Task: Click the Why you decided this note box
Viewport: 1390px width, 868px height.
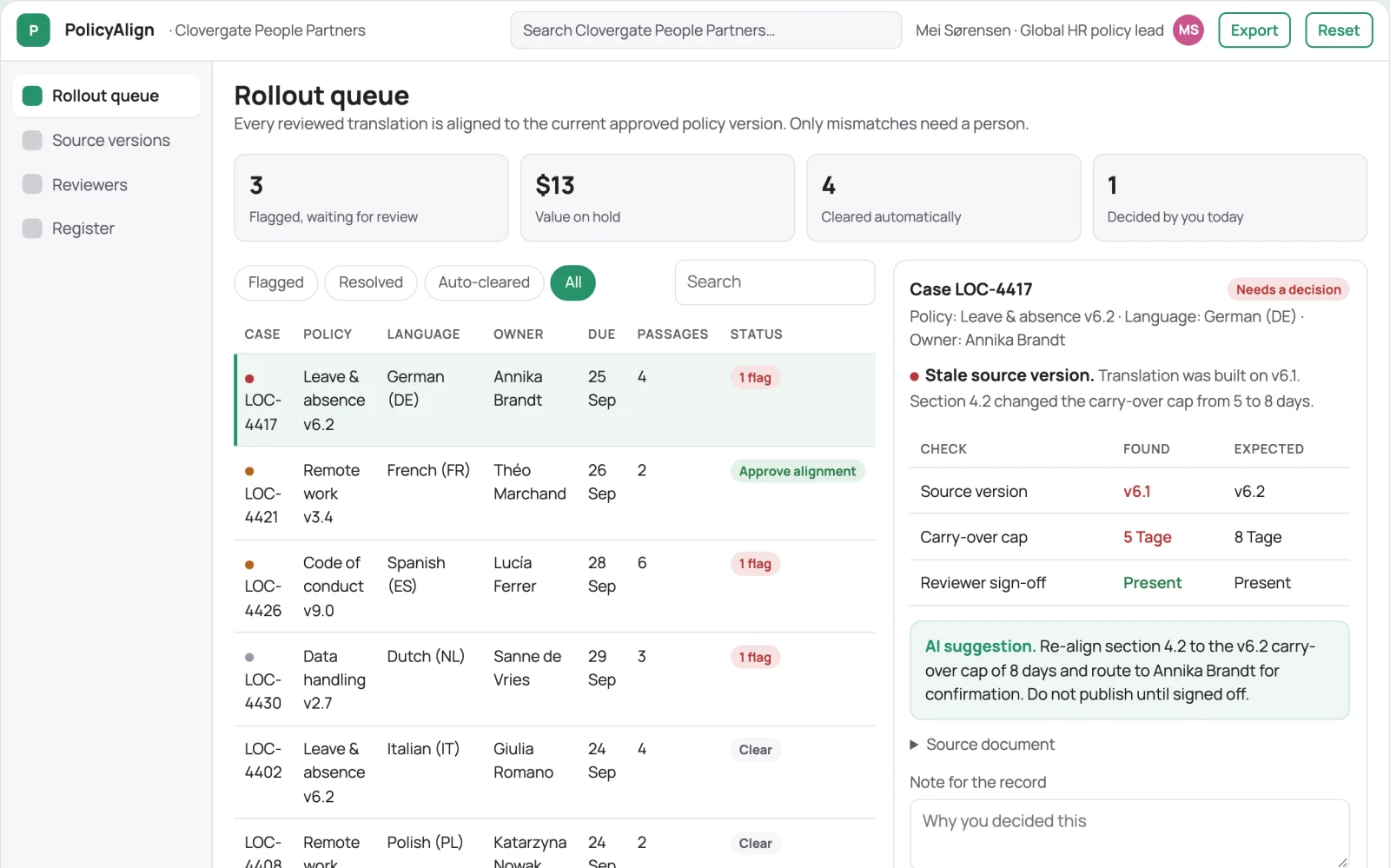Action: click(x=1129, y=833)
